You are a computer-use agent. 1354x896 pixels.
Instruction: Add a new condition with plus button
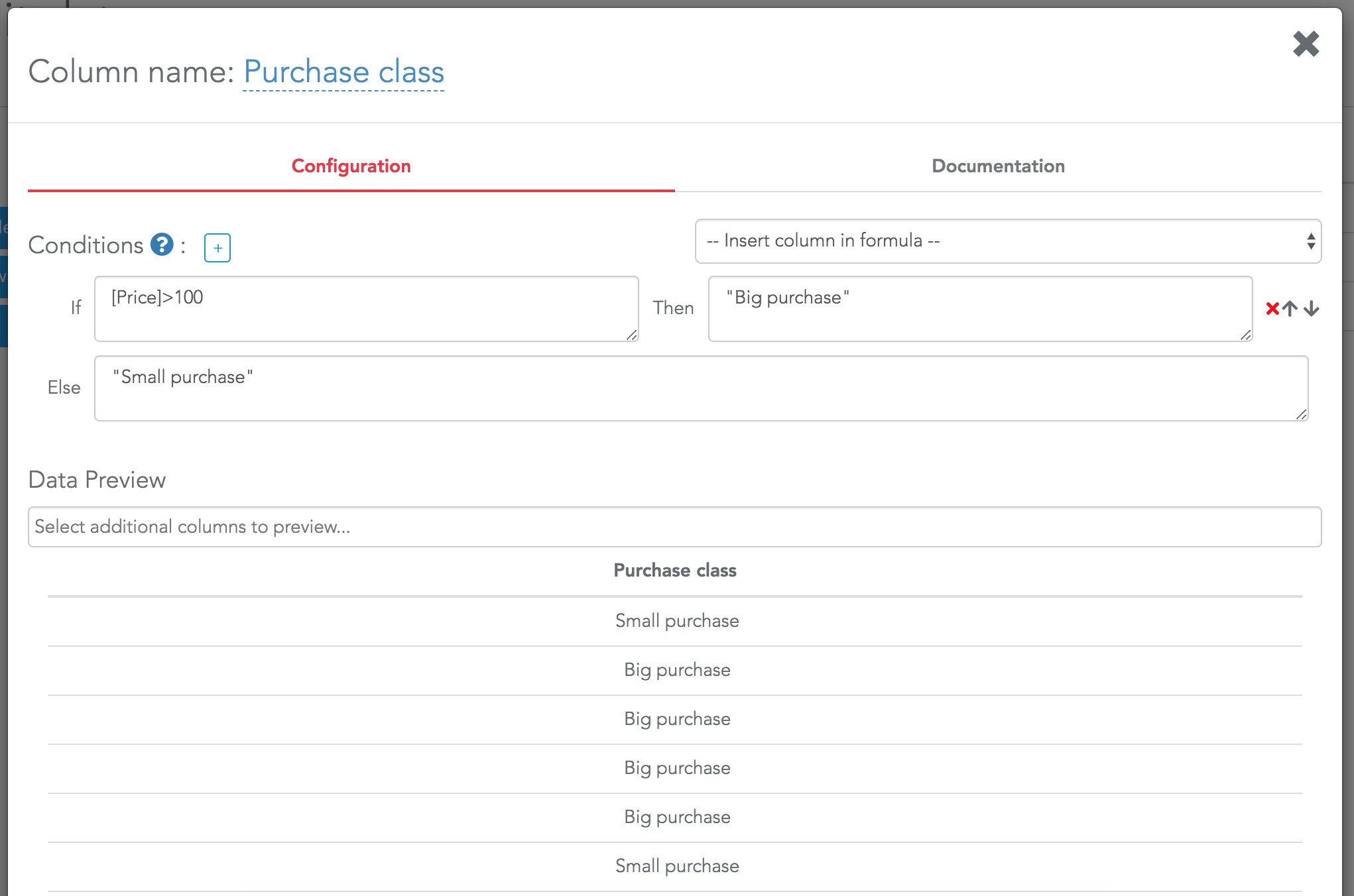(x=217, y=248)
